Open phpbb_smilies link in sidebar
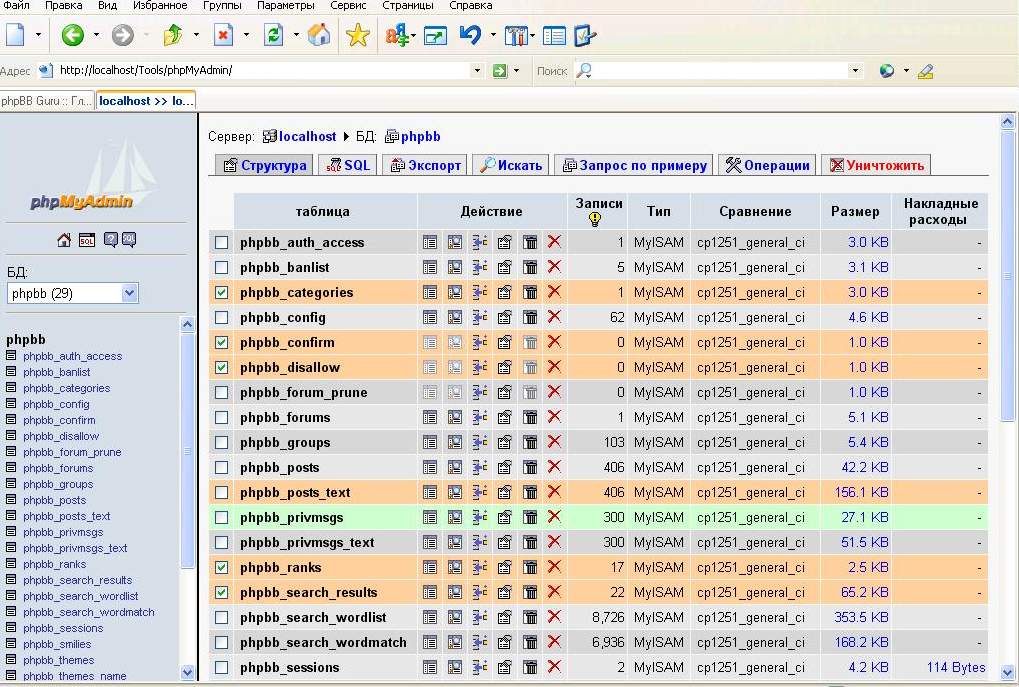The height and width of the screenshot is (687, 1019). (57, 644)
